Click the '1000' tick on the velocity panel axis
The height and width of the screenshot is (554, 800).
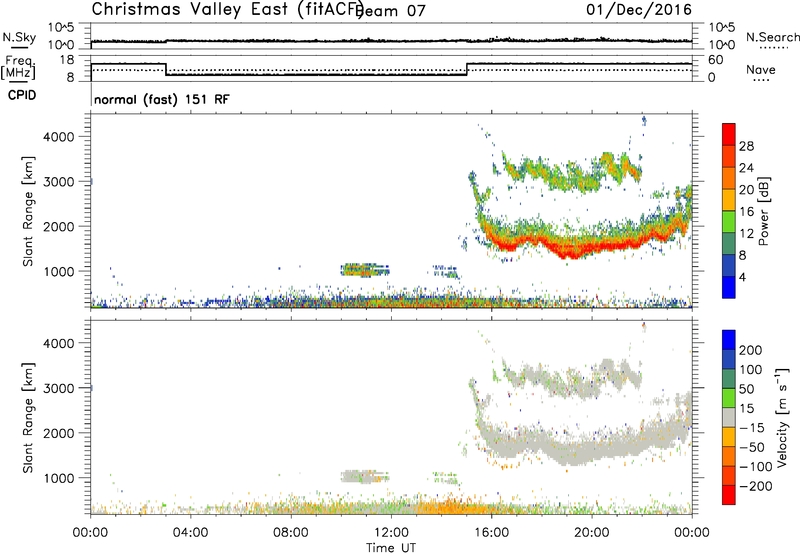[58, 478]
